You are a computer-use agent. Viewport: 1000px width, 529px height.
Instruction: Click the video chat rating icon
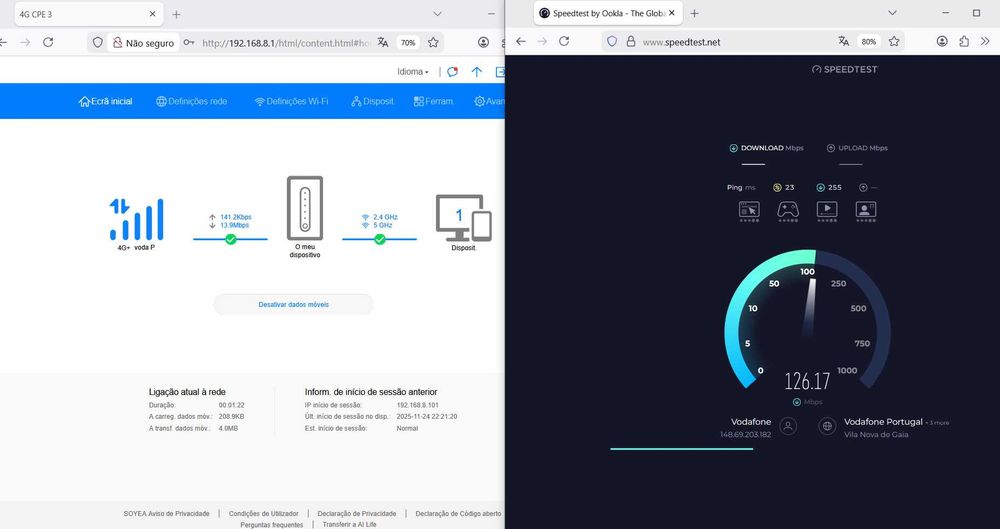click(865, 211)
